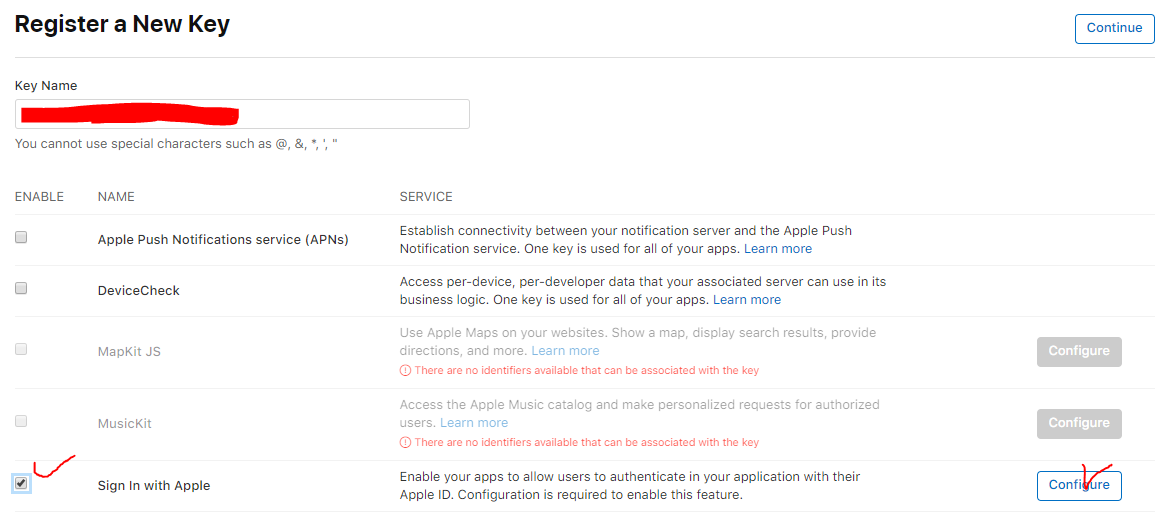Click the ENABLE column header
Image resolution: width=1176 pixels, height=525 pixels.
[39, 196]
